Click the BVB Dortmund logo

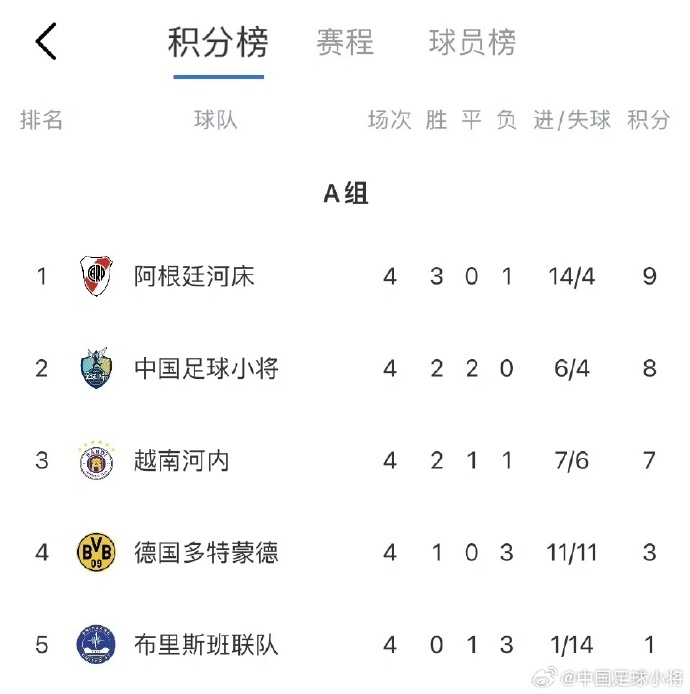96,552
